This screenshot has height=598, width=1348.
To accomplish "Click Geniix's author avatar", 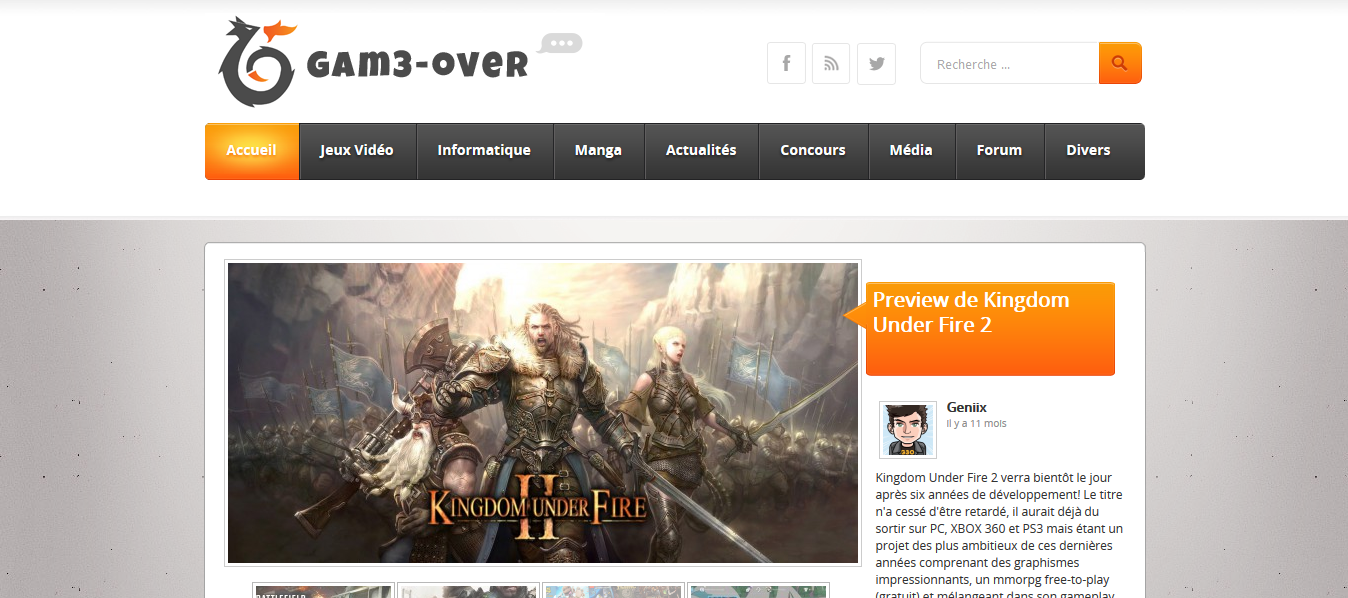I will pos(908,430).
